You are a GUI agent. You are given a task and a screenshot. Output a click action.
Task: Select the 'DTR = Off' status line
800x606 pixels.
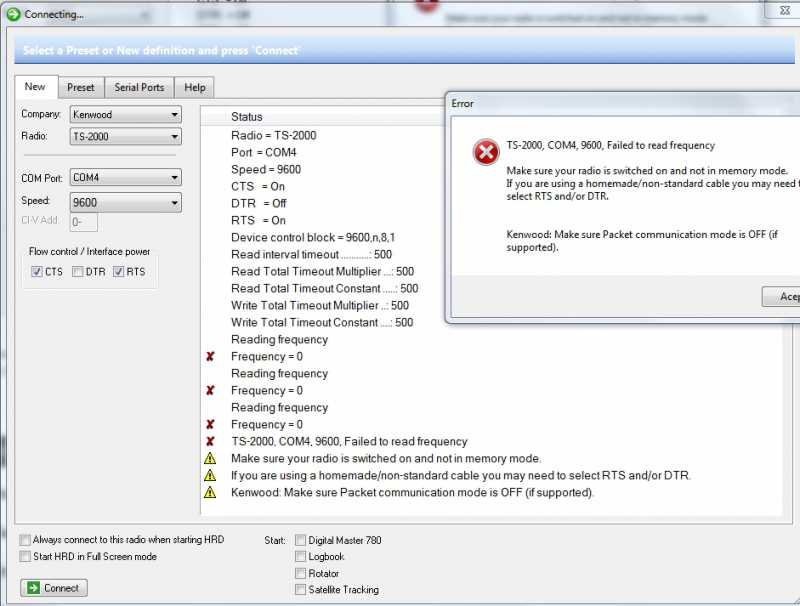pyautogui.click(x=259, y=204)
